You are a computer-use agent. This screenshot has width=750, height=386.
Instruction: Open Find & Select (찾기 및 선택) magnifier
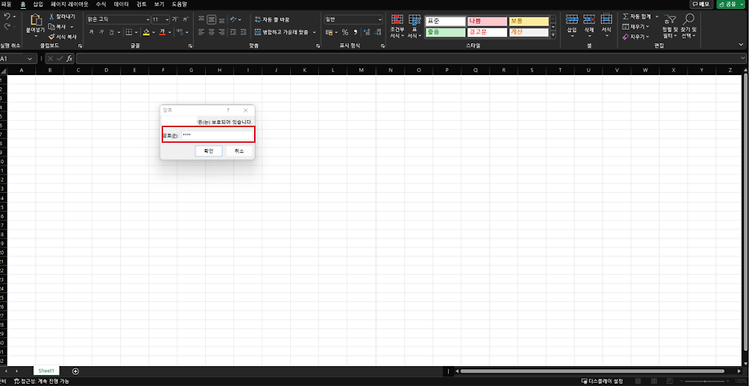tap(689, 26)
